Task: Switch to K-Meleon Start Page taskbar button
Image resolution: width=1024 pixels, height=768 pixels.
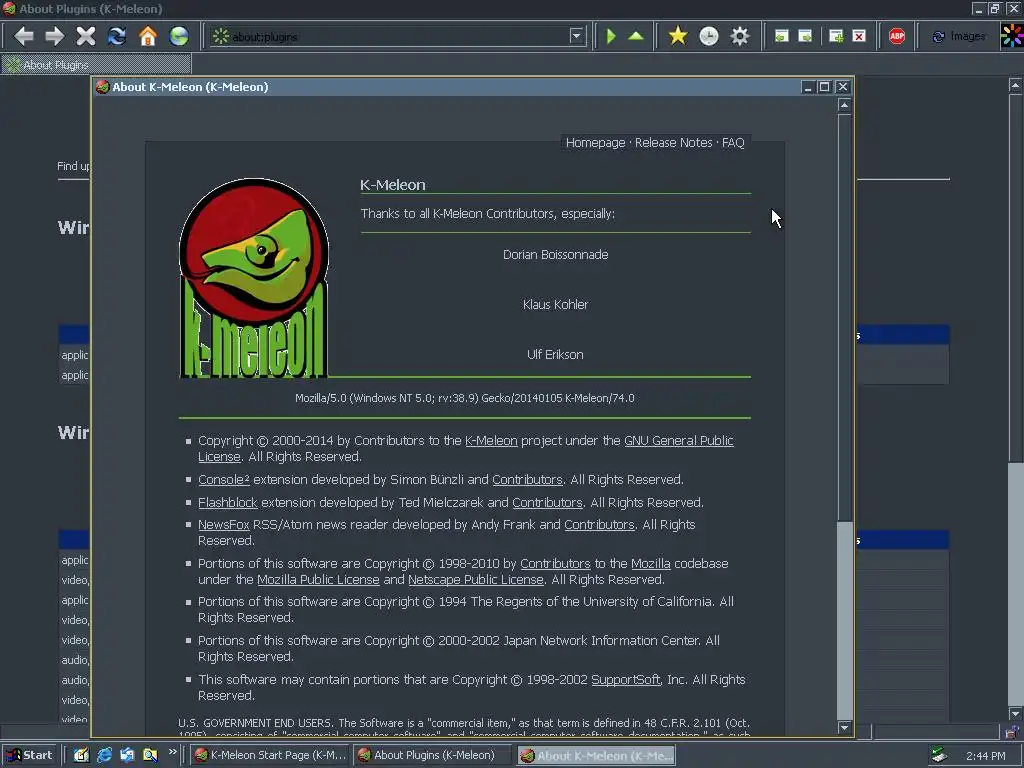Action: (270, 755)
